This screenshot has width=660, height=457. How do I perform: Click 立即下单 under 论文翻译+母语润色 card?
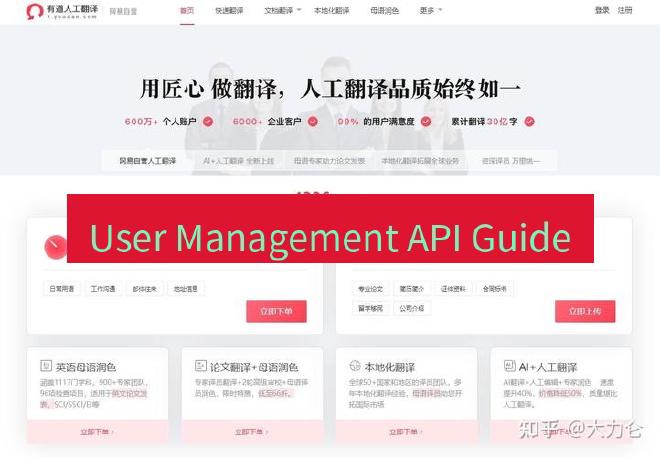coord(252,432)
